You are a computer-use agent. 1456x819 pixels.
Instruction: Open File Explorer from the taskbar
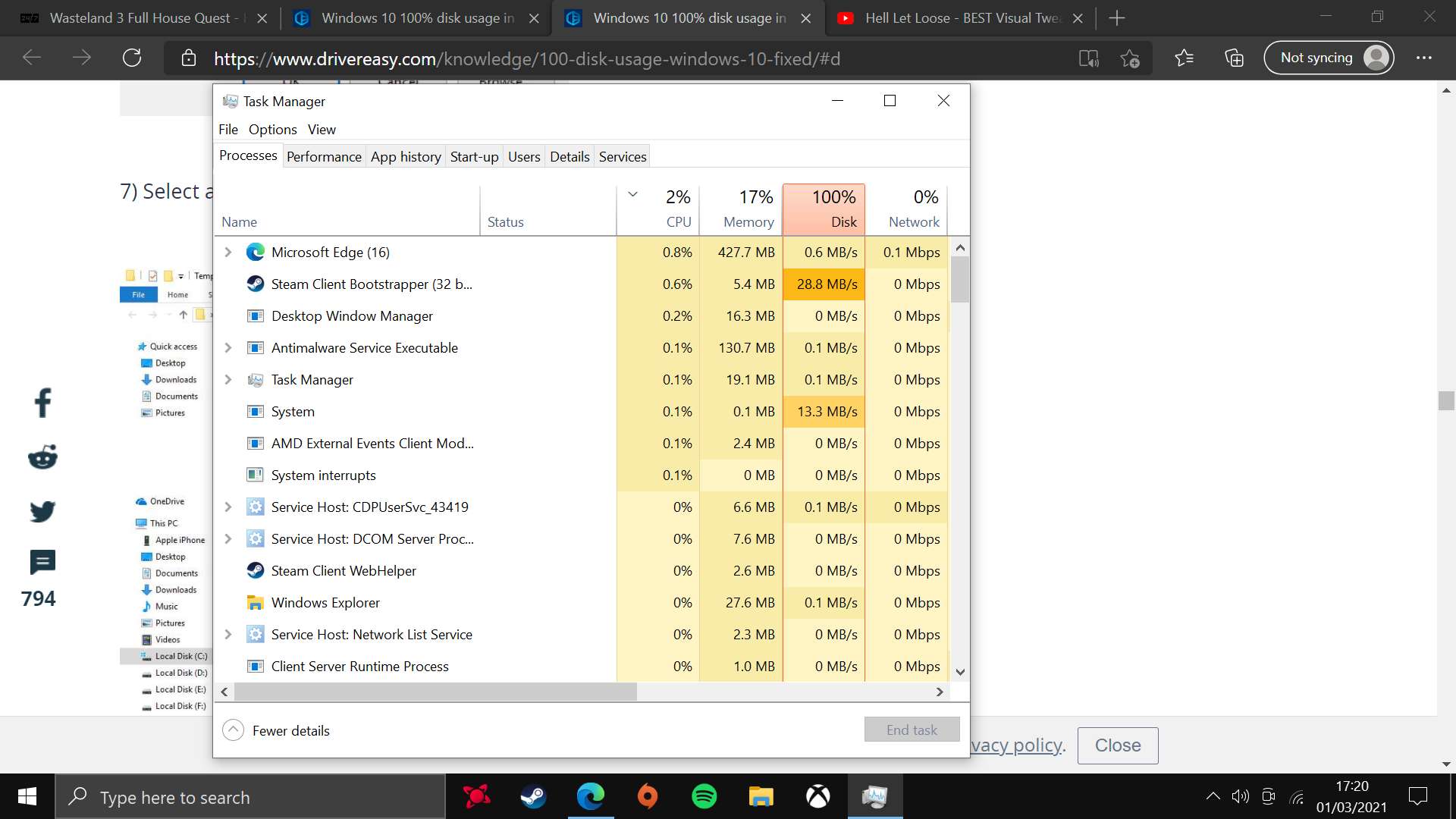[761, 796]
